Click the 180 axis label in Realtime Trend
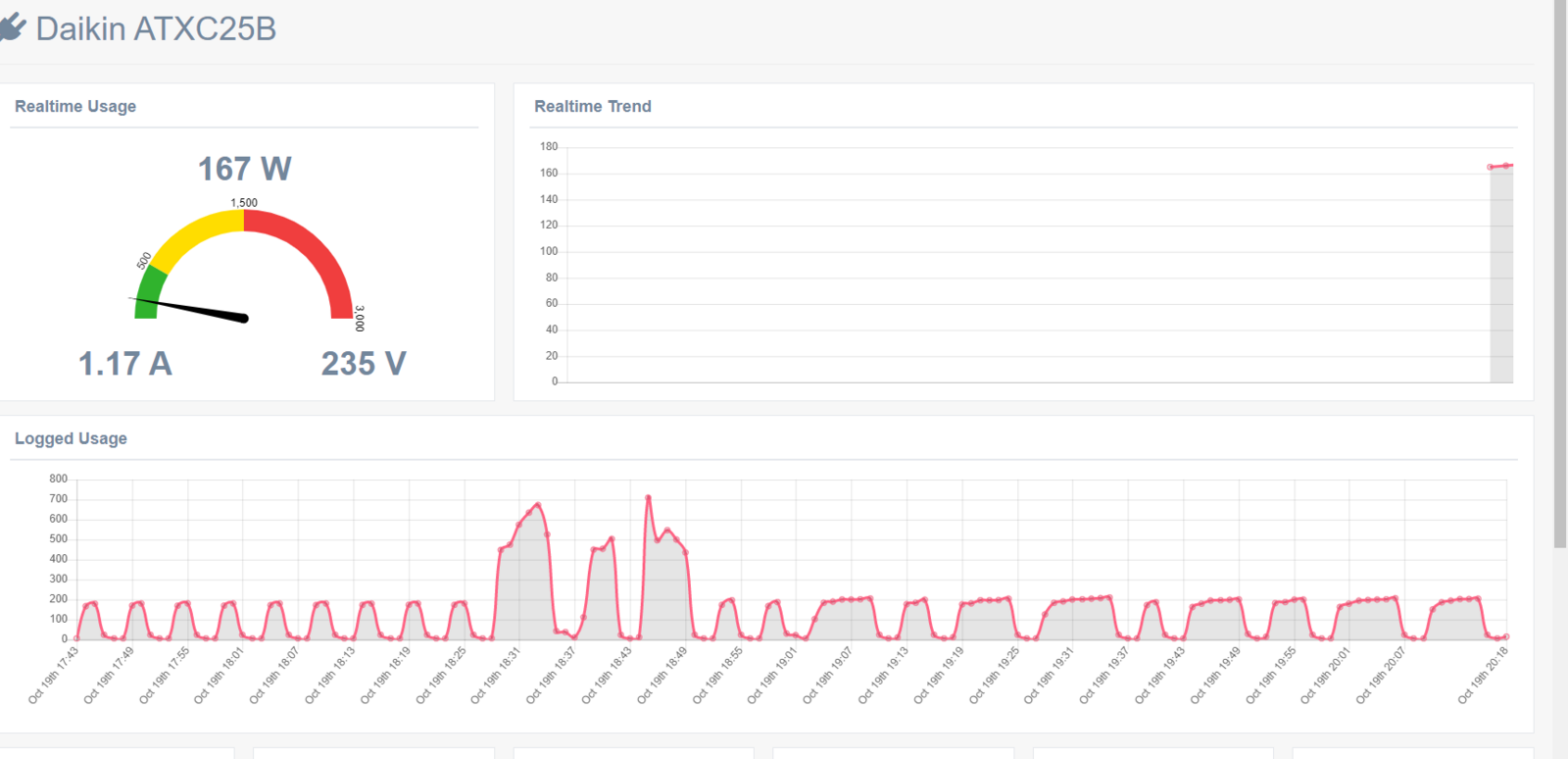Screen dimensions: 1568x759 pos(549,147)
